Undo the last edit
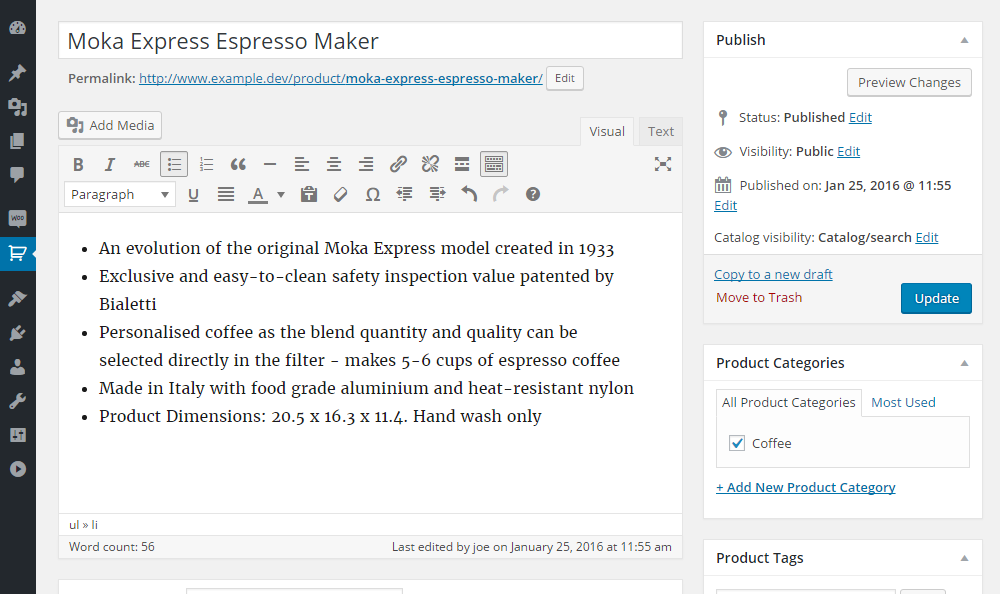Screen dimensions: 1000x594 pos(469,194)
